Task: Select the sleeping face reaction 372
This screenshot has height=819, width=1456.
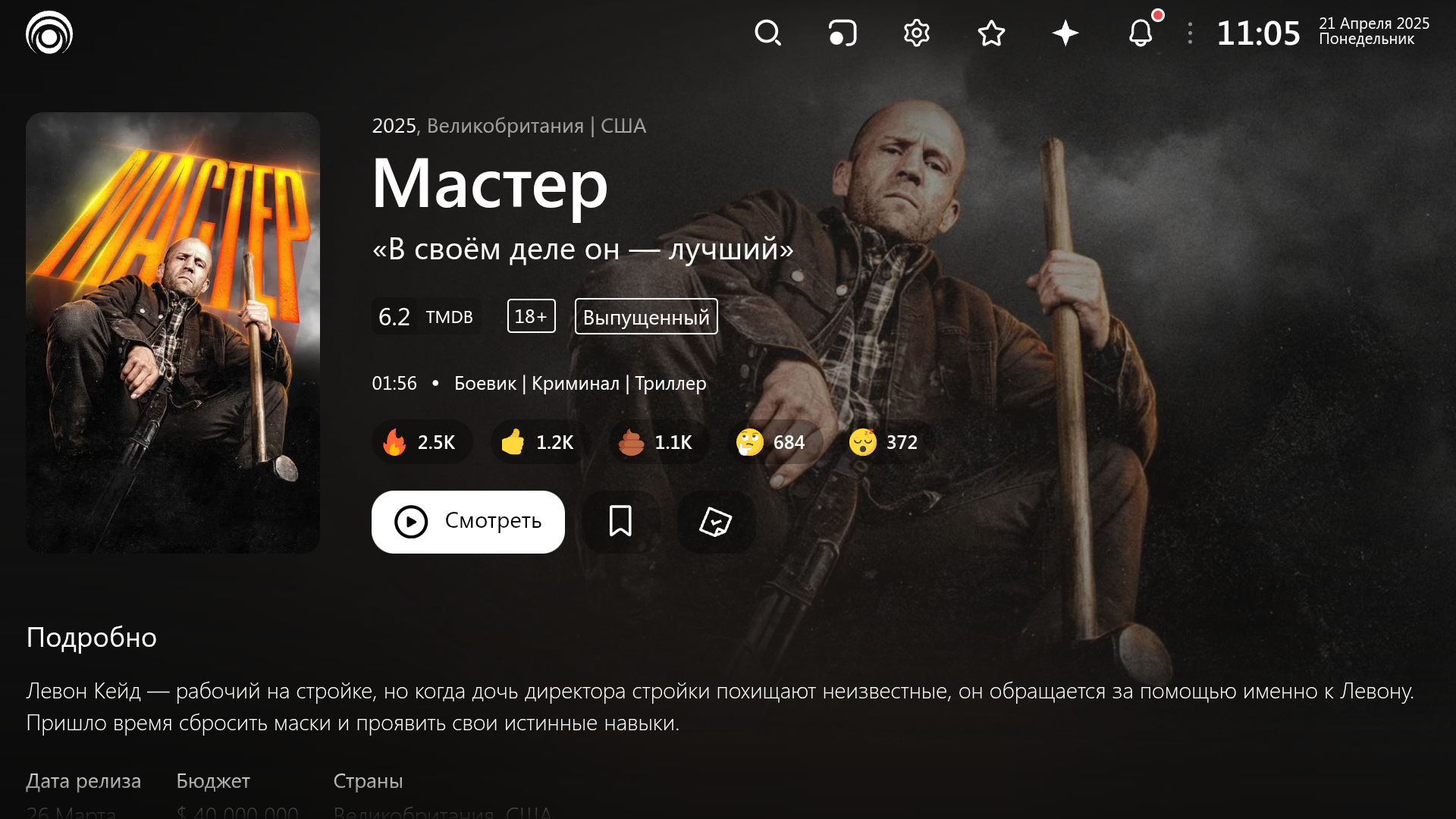Action: [x=886, y=442]
